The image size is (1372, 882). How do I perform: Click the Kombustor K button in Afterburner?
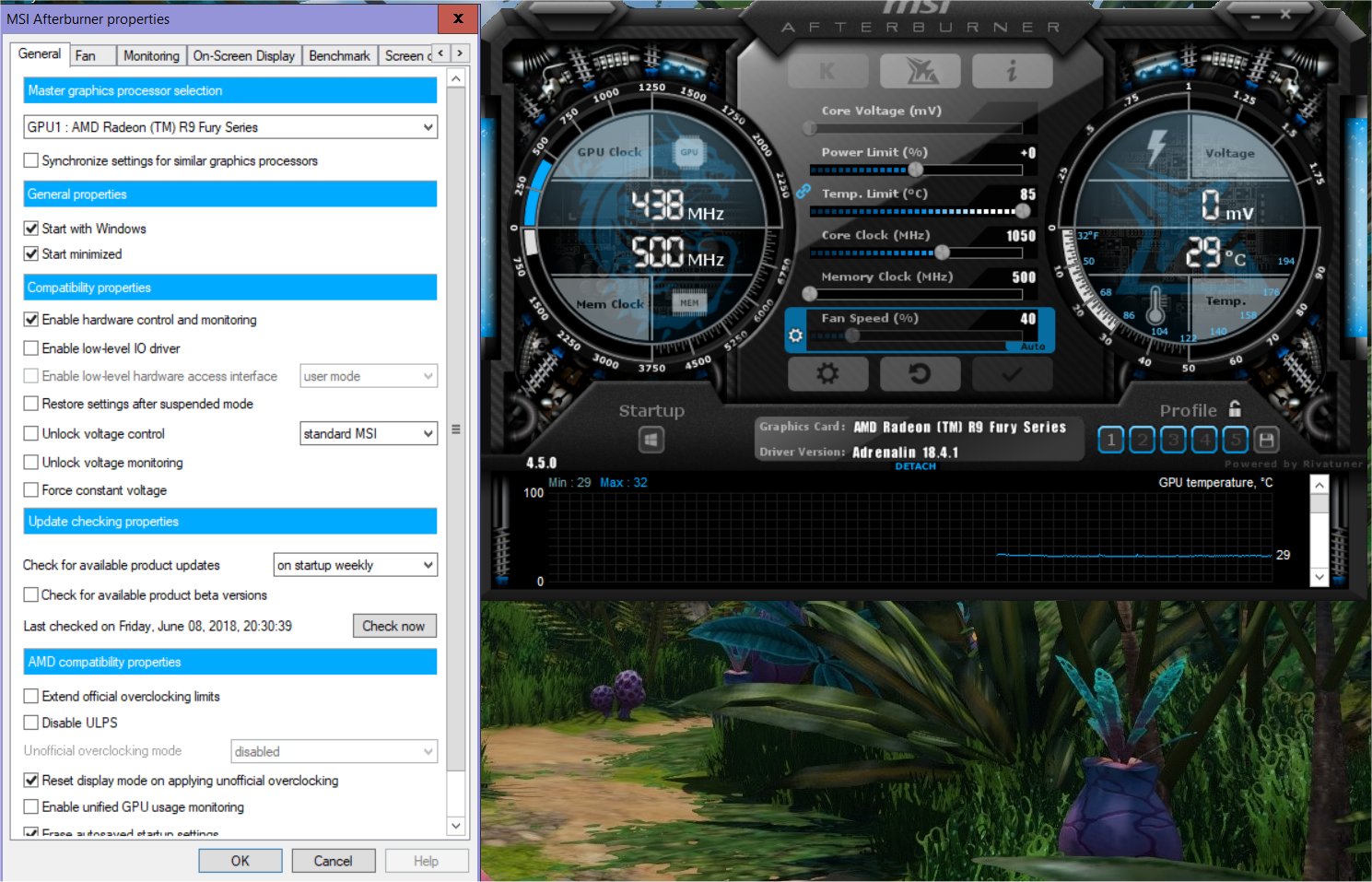click(x=827, y=71)
